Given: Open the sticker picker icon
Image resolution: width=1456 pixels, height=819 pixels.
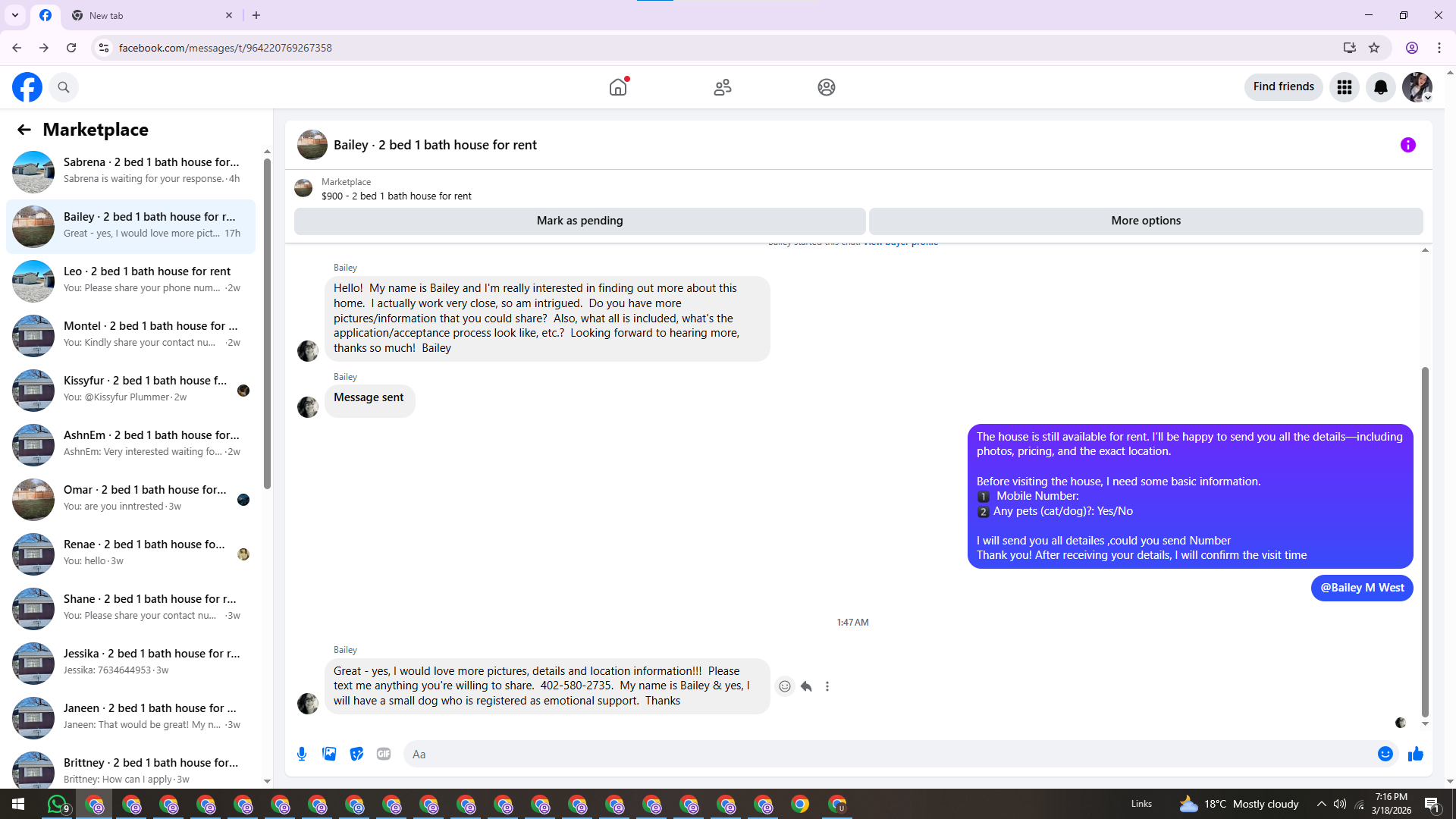Looking at the screenshot, I should point(356,754).
